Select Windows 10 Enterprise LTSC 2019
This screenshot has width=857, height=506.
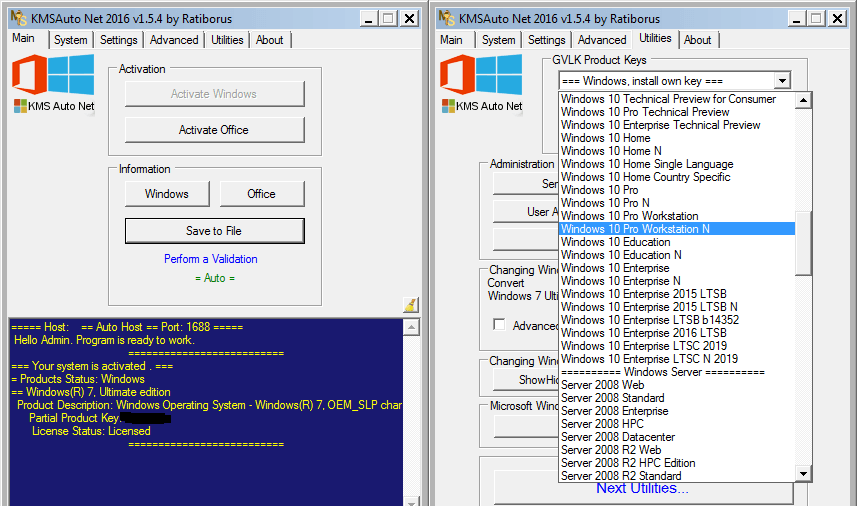click(677, 346)
